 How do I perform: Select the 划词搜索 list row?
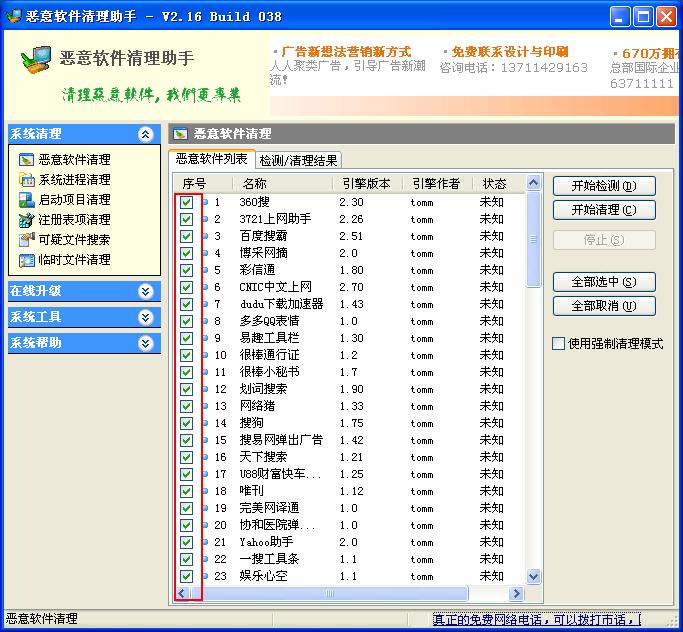click(x=350, y=389)
